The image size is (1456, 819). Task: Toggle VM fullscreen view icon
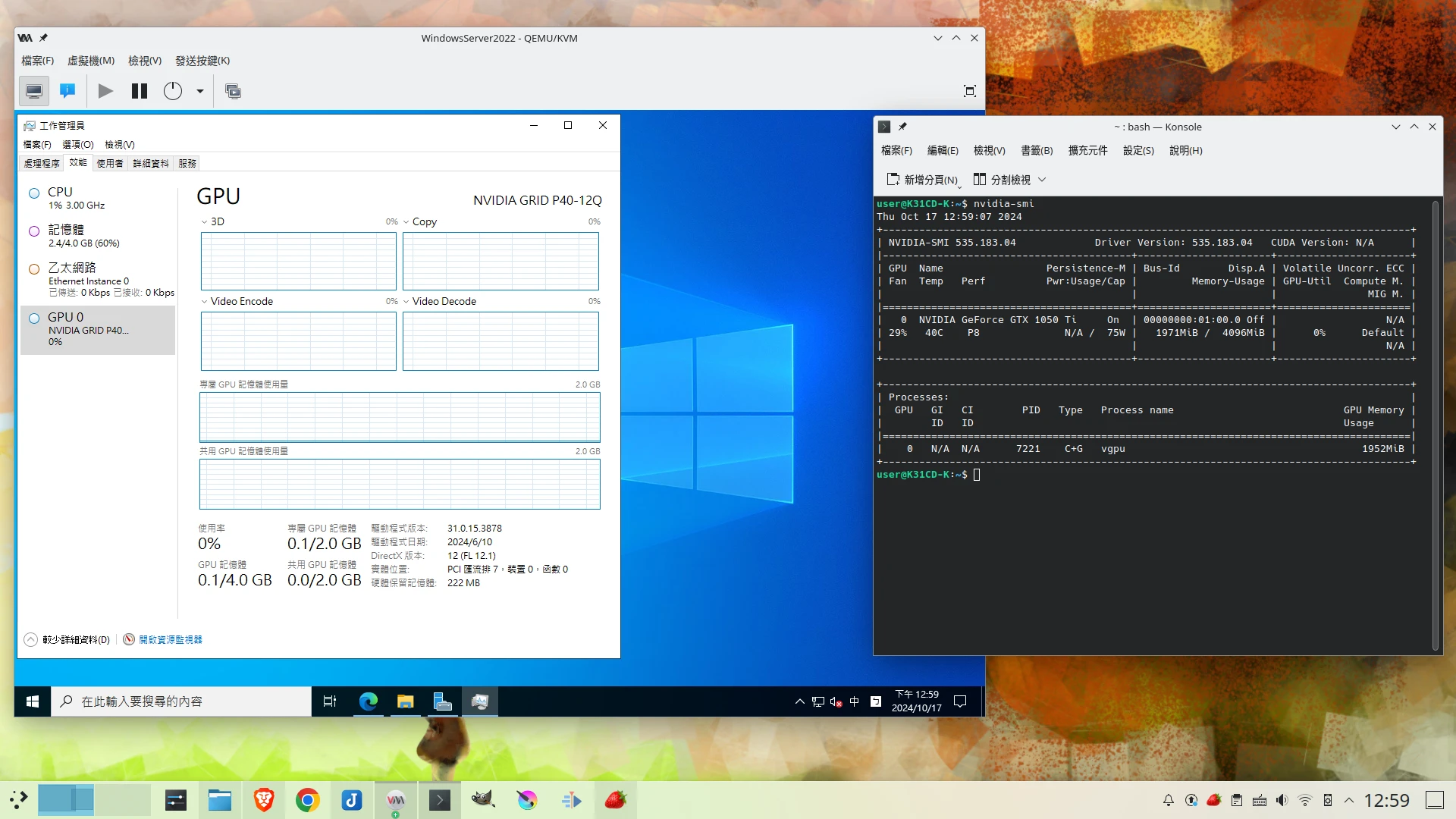click(x=969, y=91)
